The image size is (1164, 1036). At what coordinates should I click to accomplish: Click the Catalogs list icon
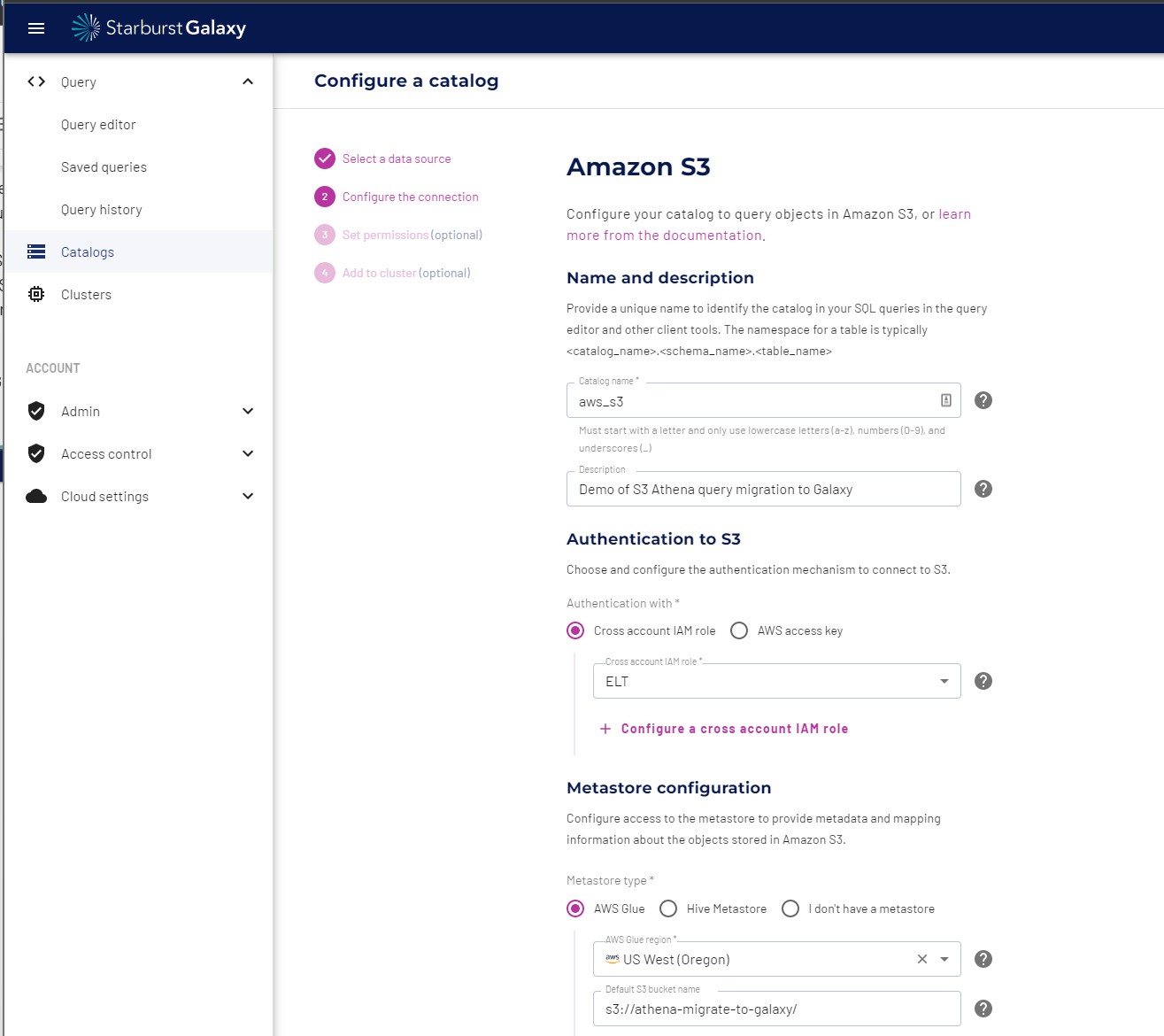(36, 251)
